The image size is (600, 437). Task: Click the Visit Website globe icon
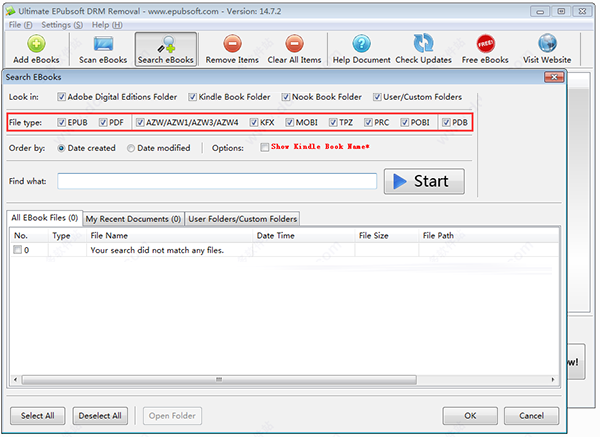pos(547,43)
